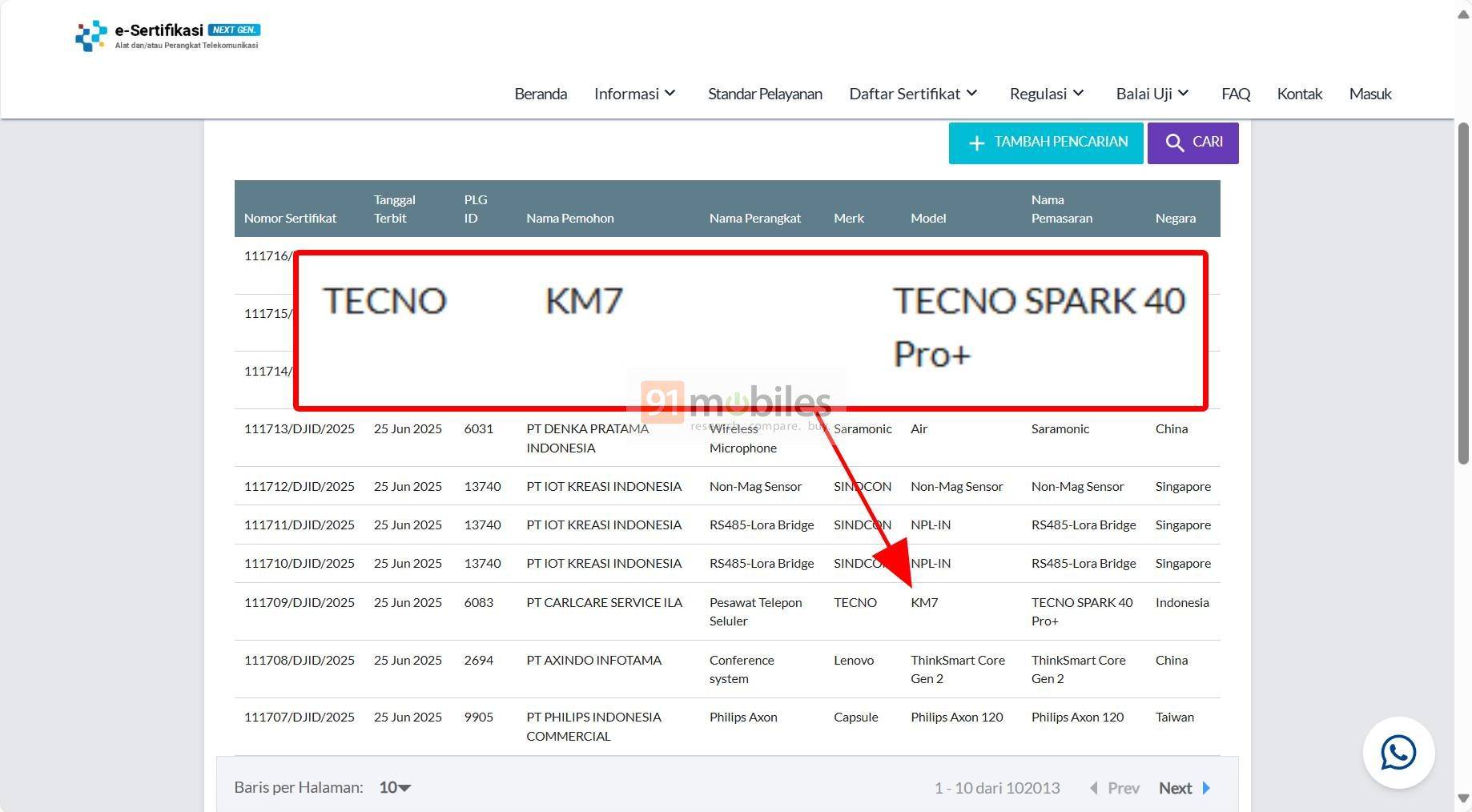Click the 1 - 10 dari 102013 count
The height and width of the screenshot is (812, 1472).
click(997, 788)
